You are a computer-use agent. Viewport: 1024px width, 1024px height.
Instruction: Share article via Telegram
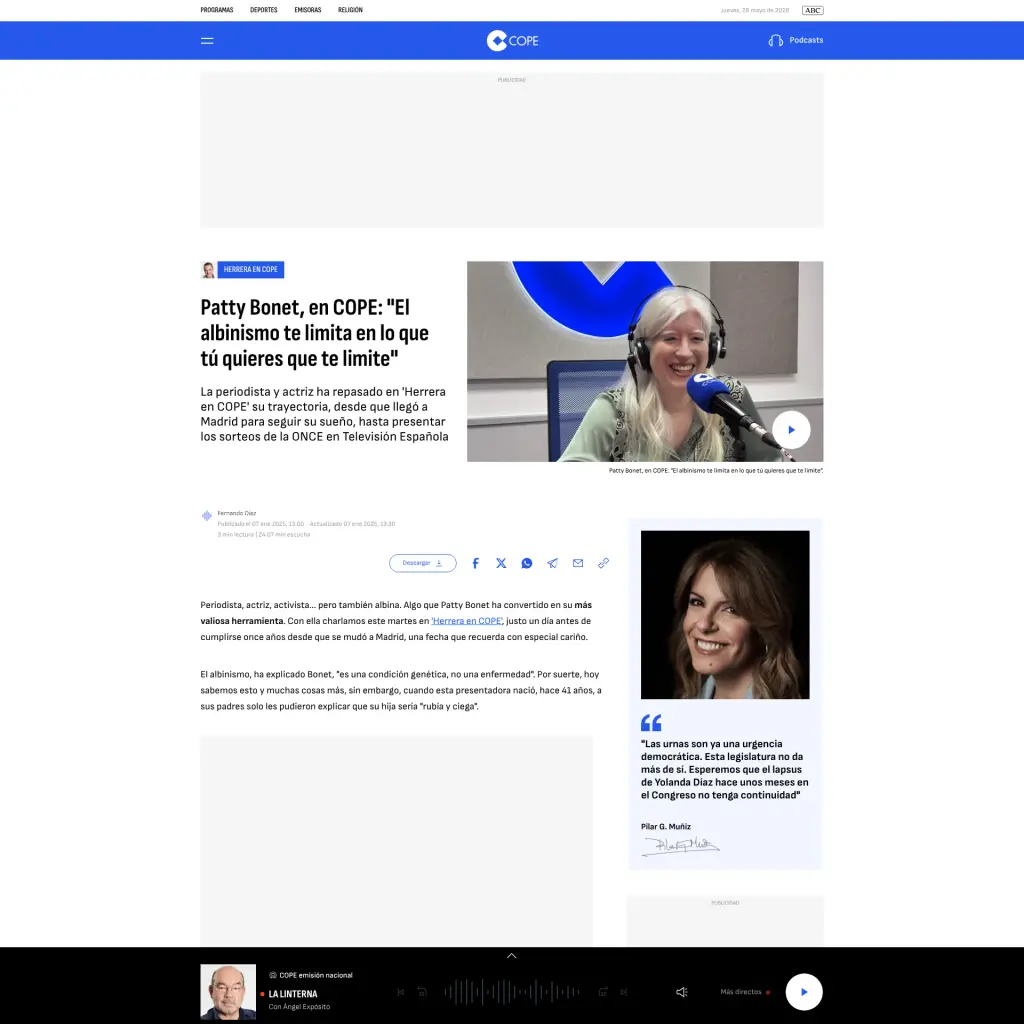tap(552, 563)
